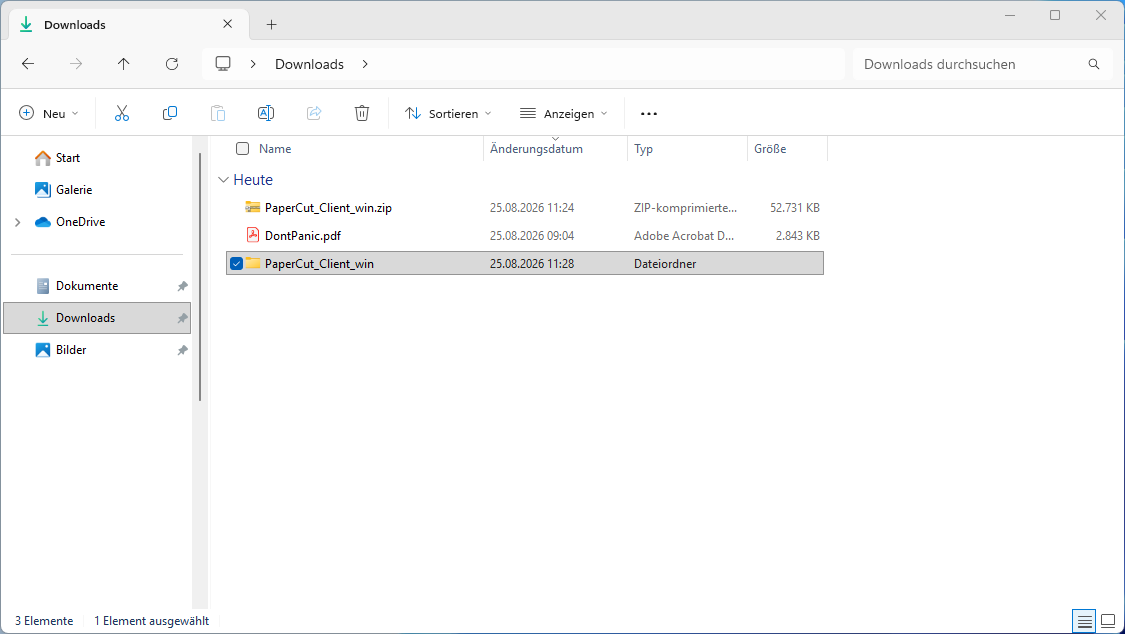Viewport: 1125px width, 634px height.
Task: Click the pin icon next to Bilder
Action: 182,350
